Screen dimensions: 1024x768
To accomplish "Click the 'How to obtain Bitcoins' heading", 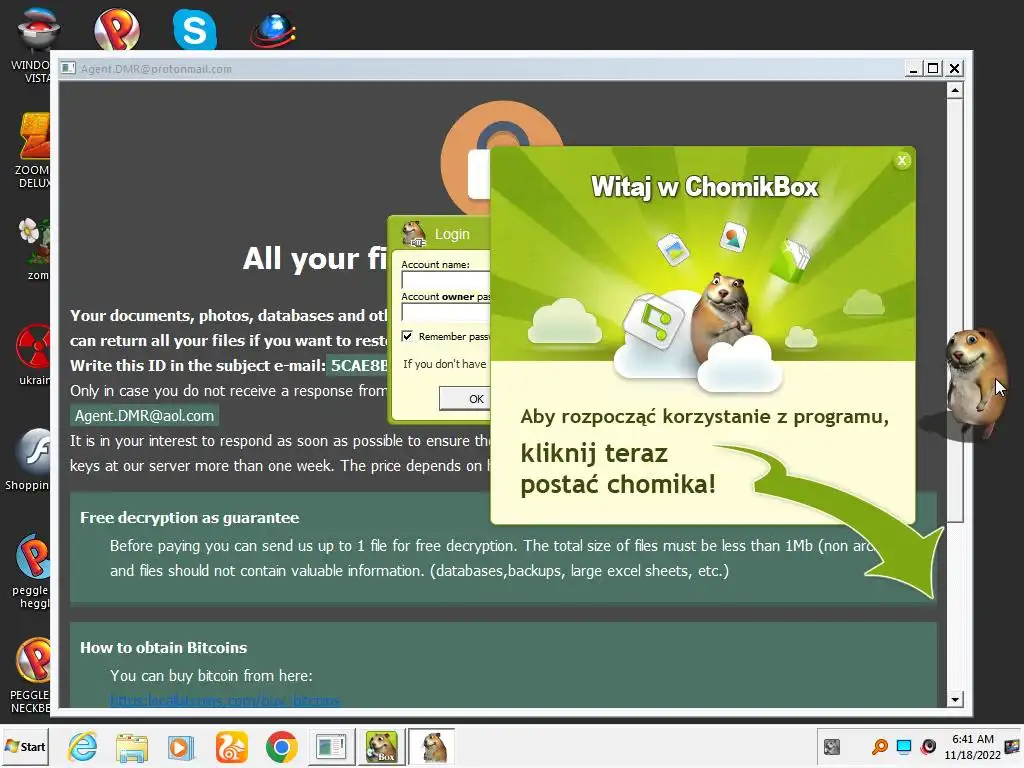I will tap(163, 648).
